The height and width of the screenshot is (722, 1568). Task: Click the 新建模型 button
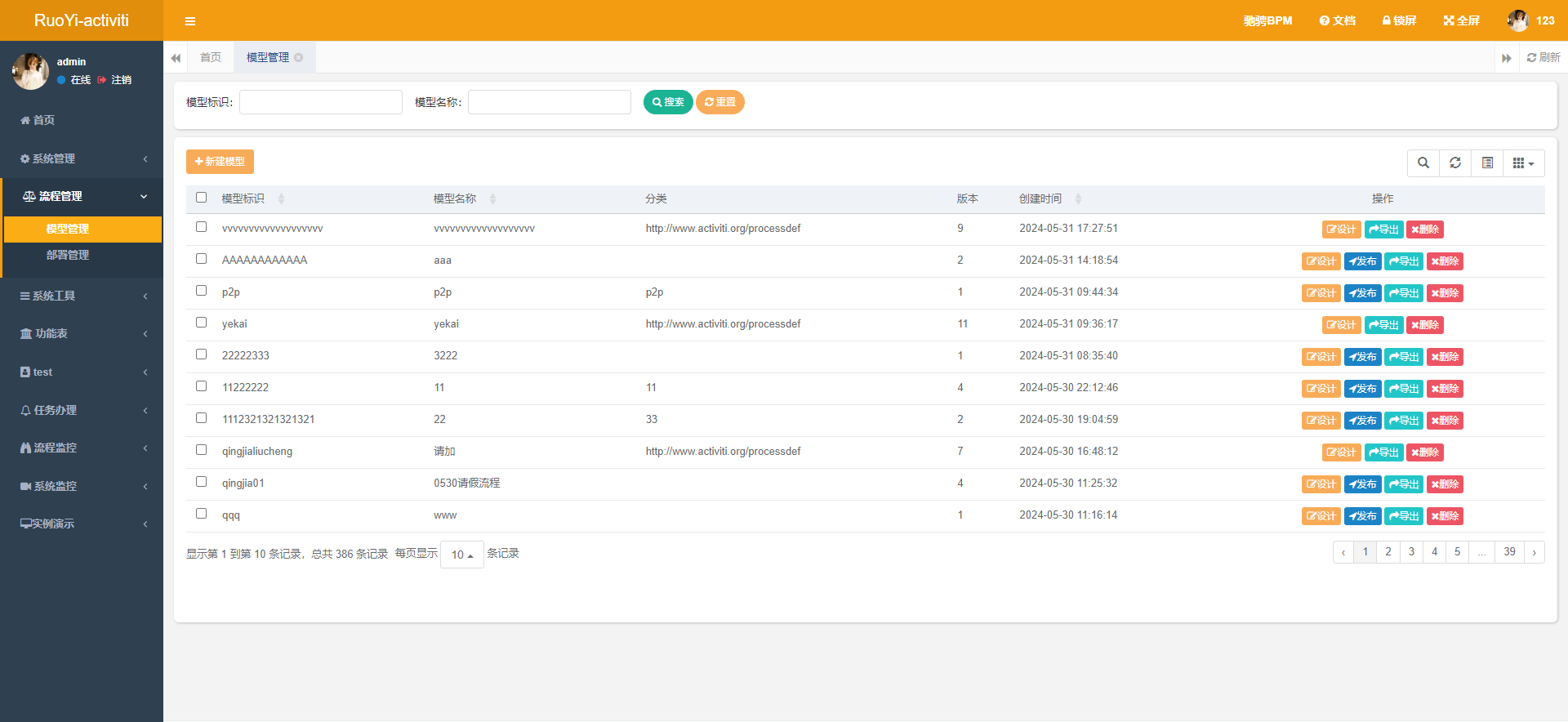click(220, 162)
